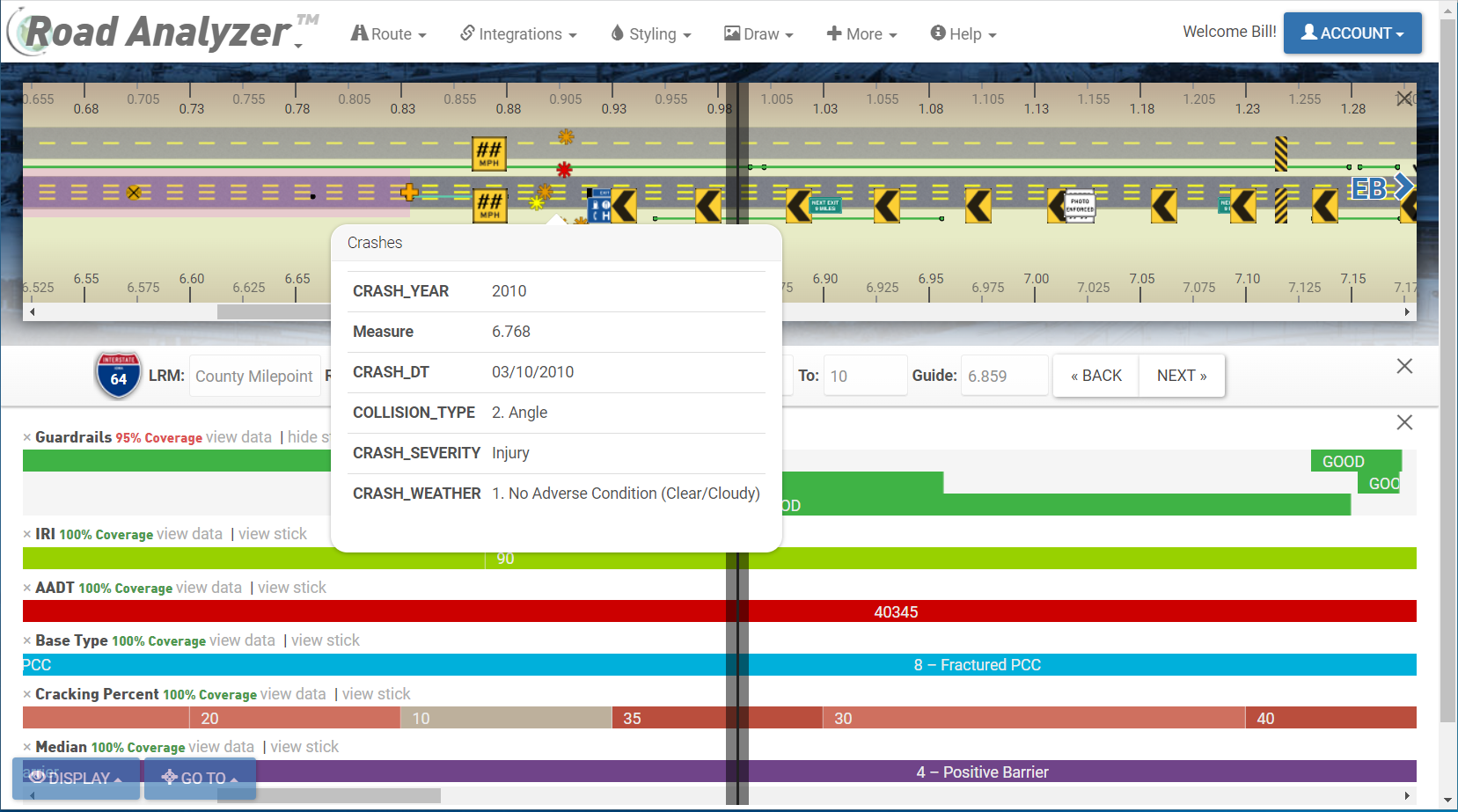This screenshot has width=1458, height=812.
Task: Toggle view stick for the IRI layer
Action: [273, 534]
